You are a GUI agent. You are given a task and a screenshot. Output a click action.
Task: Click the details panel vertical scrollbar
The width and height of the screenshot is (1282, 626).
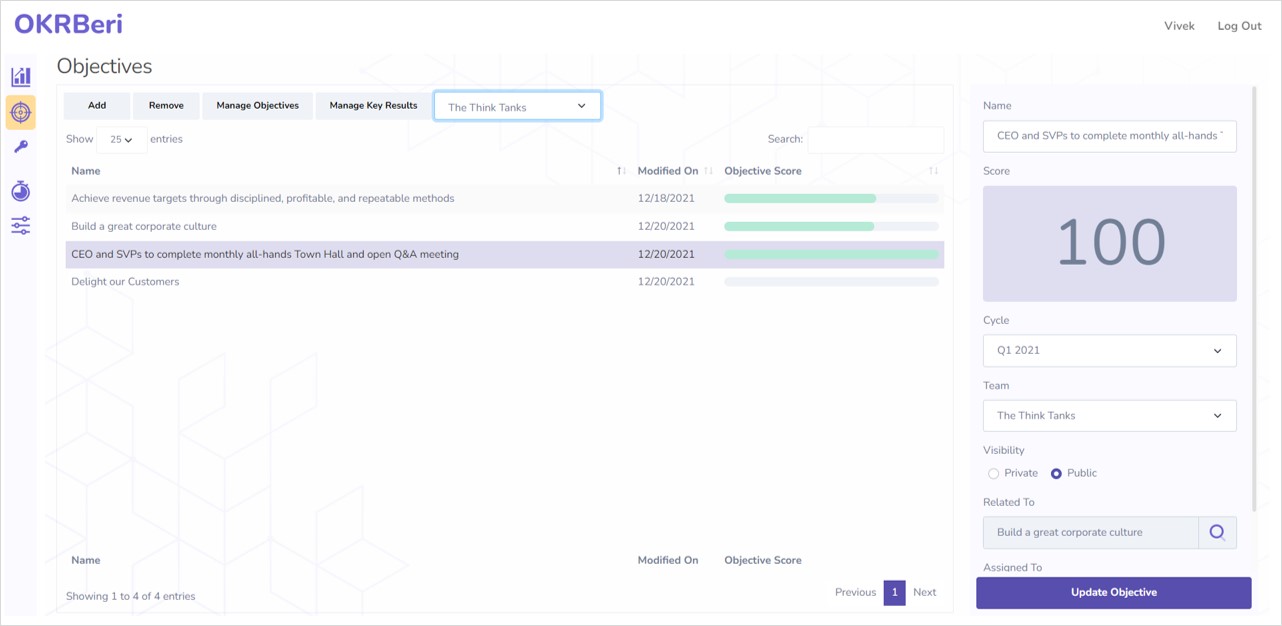(1255, 300)
